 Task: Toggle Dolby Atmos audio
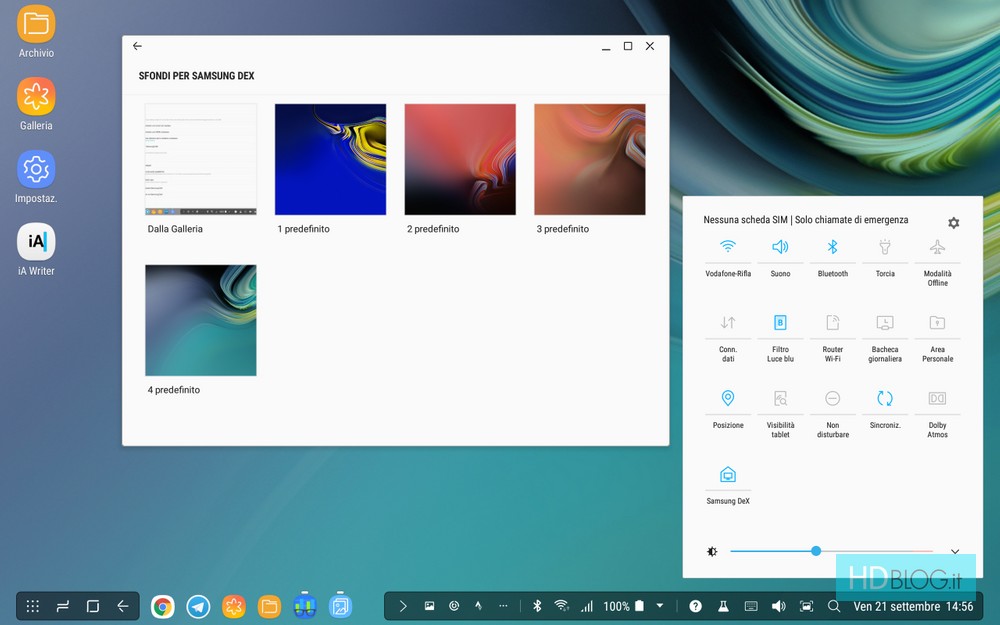[x=938, y=414]
